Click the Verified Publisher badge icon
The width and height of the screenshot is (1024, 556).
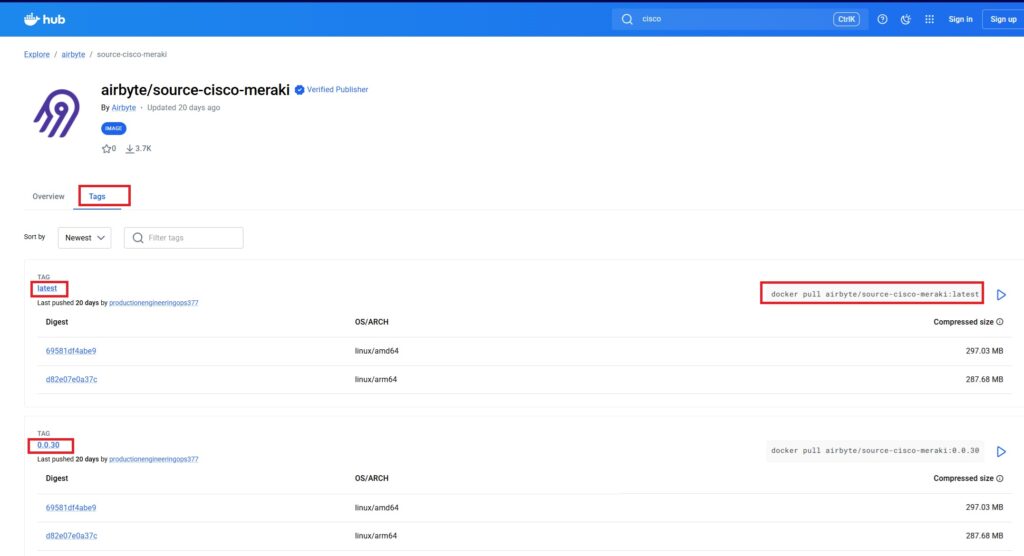pyautogui.click(x=299, y=90)
